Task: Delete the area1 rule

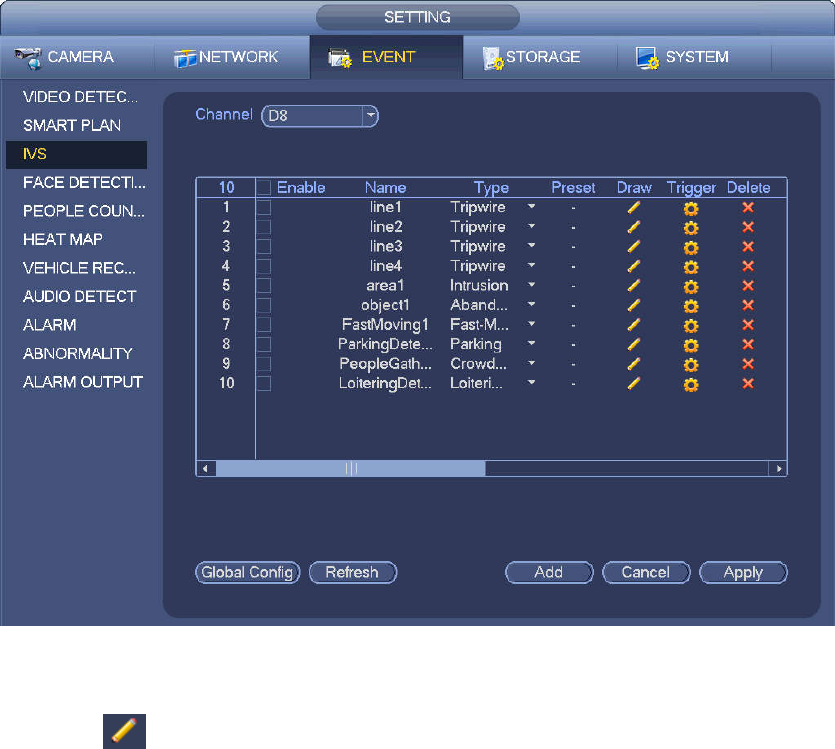Action: point(748,286)
